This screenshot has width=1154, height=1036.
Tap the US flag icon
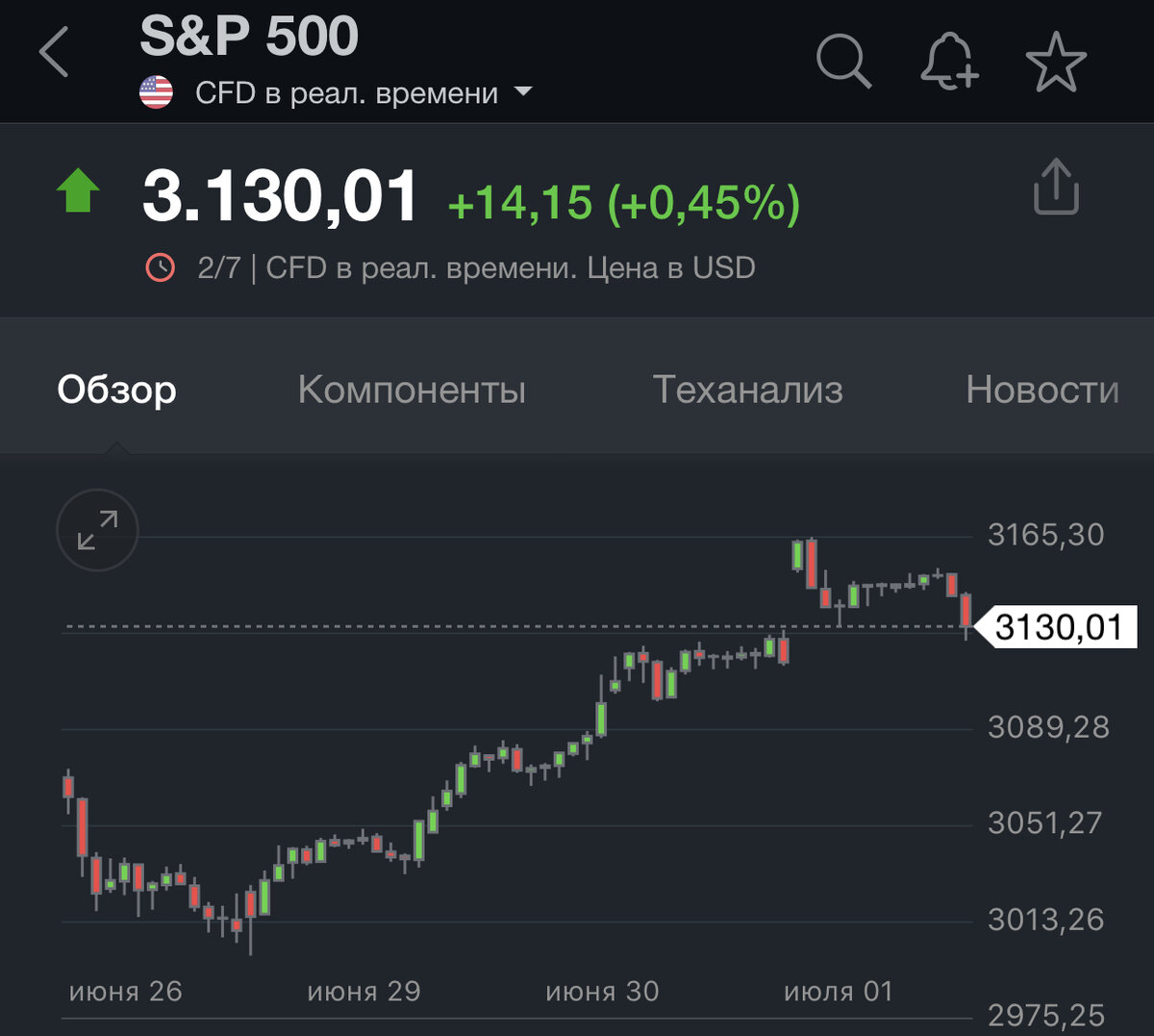point(156,92)
